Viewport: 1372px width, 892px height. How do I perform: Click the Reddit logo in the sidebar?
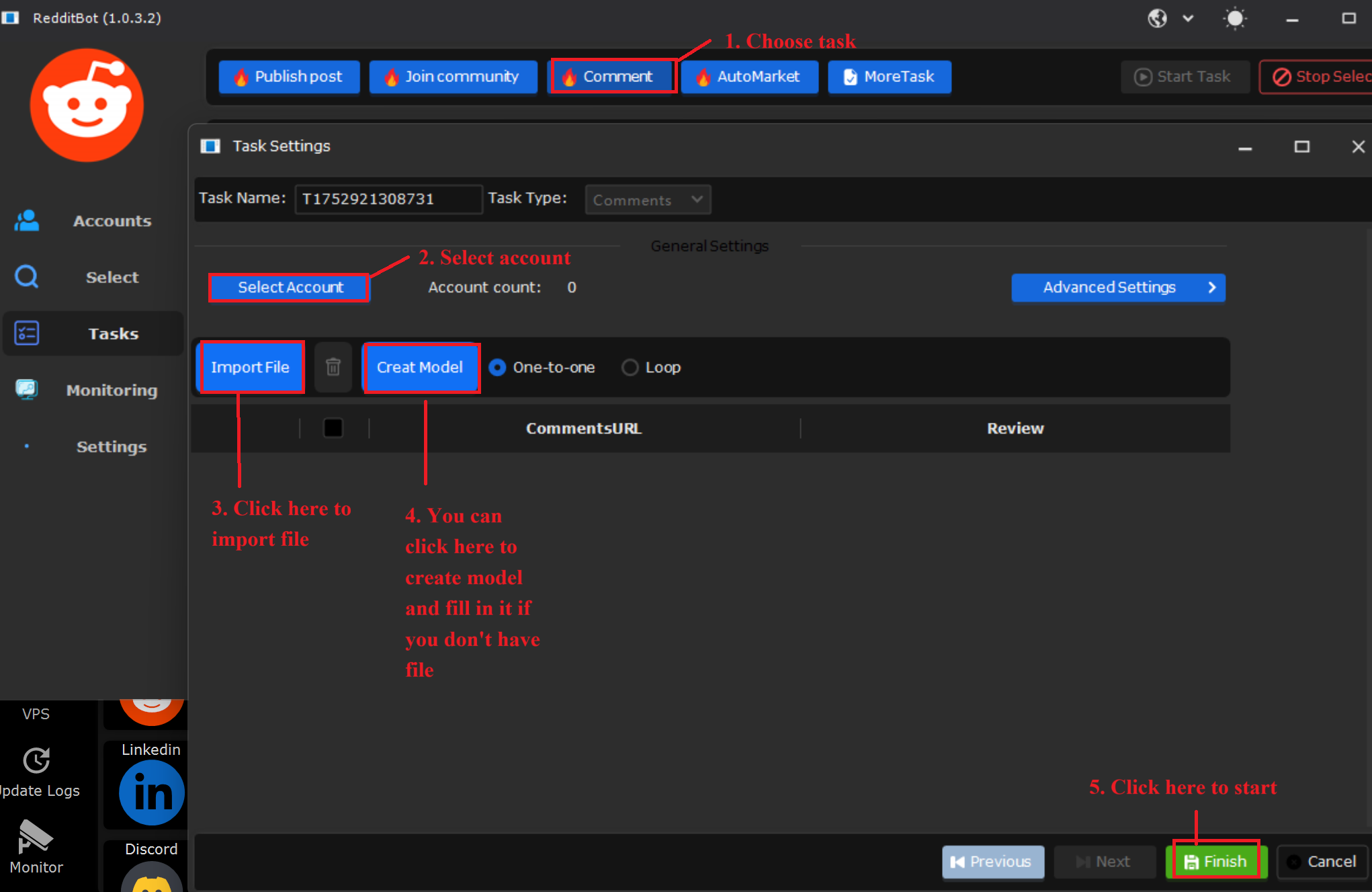coord(87,104)
